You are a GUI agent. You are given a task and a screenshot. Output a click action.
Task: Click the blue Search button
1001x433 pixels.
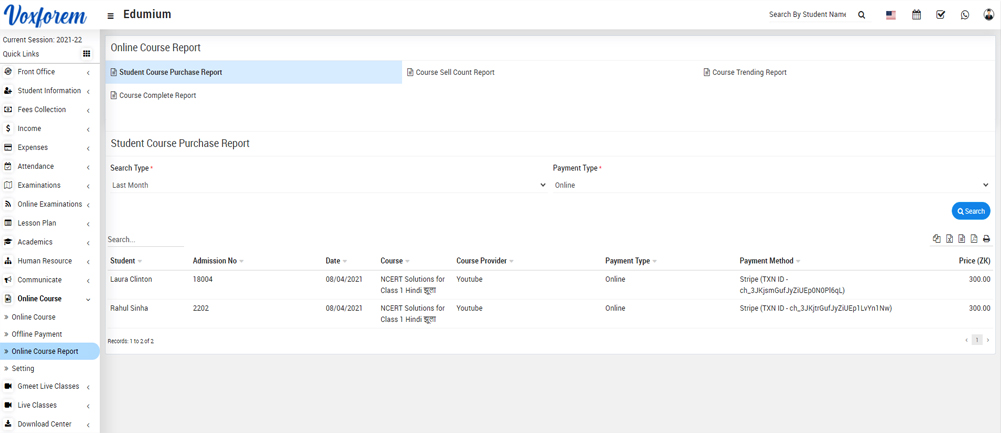(970, 211)
